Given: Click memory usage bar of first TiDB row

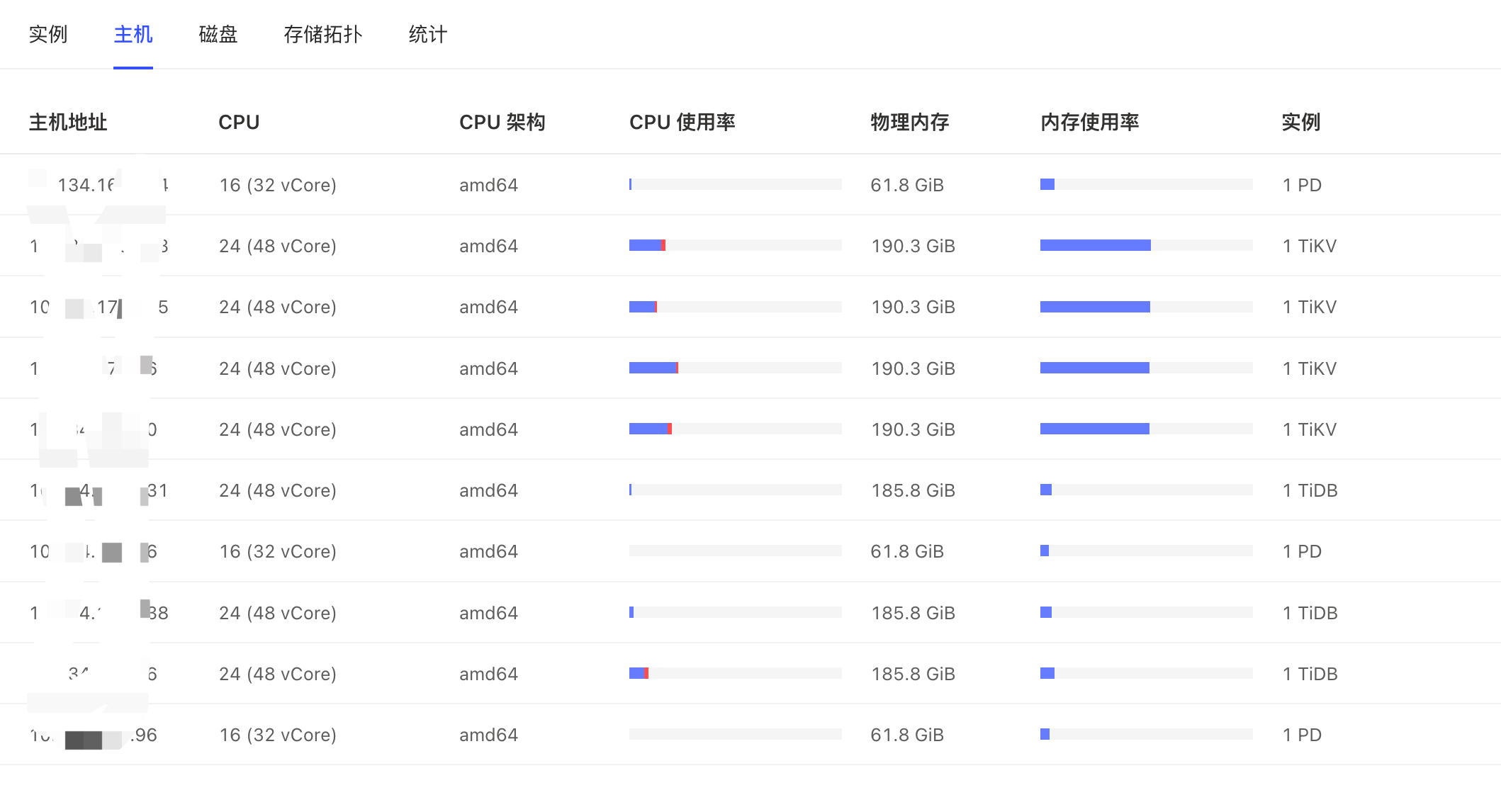Looking at the screenshot, I should click(x=1146, y=490).
